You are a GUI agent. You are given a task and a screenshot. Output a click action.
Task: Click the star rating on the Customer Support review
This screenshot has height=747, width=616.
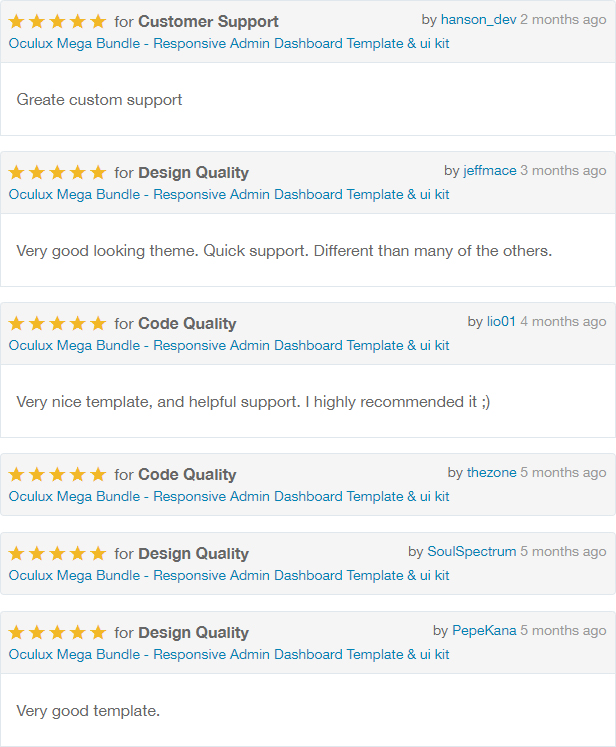point(57,21)
